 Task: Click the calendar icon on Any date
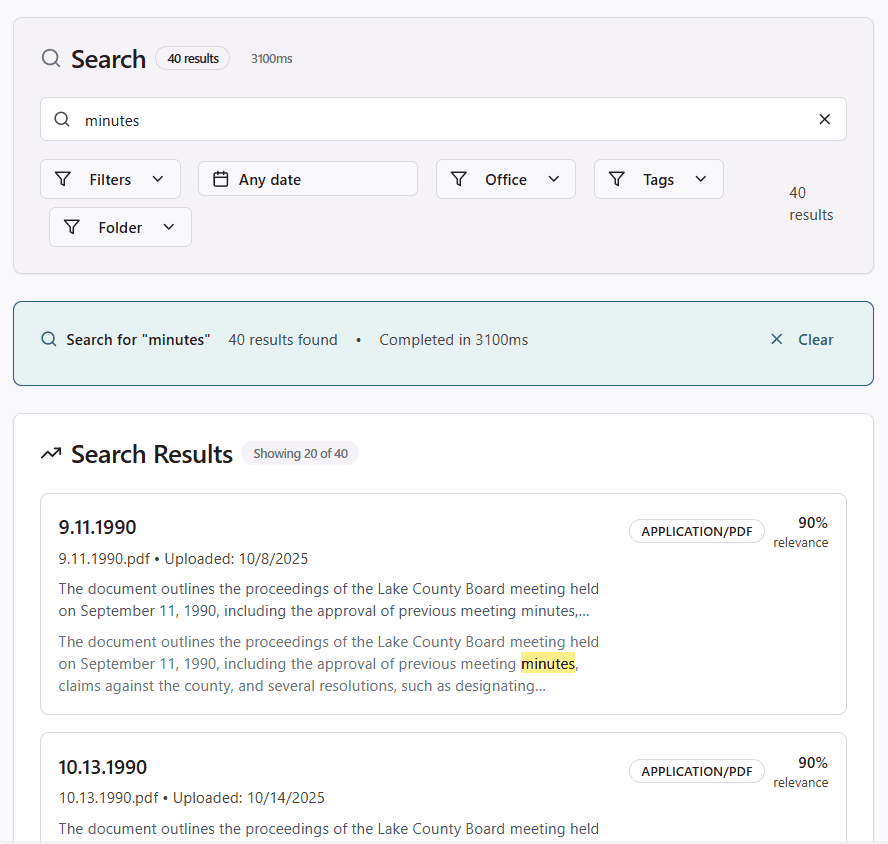pyautogui.click(x=220, y=179)
